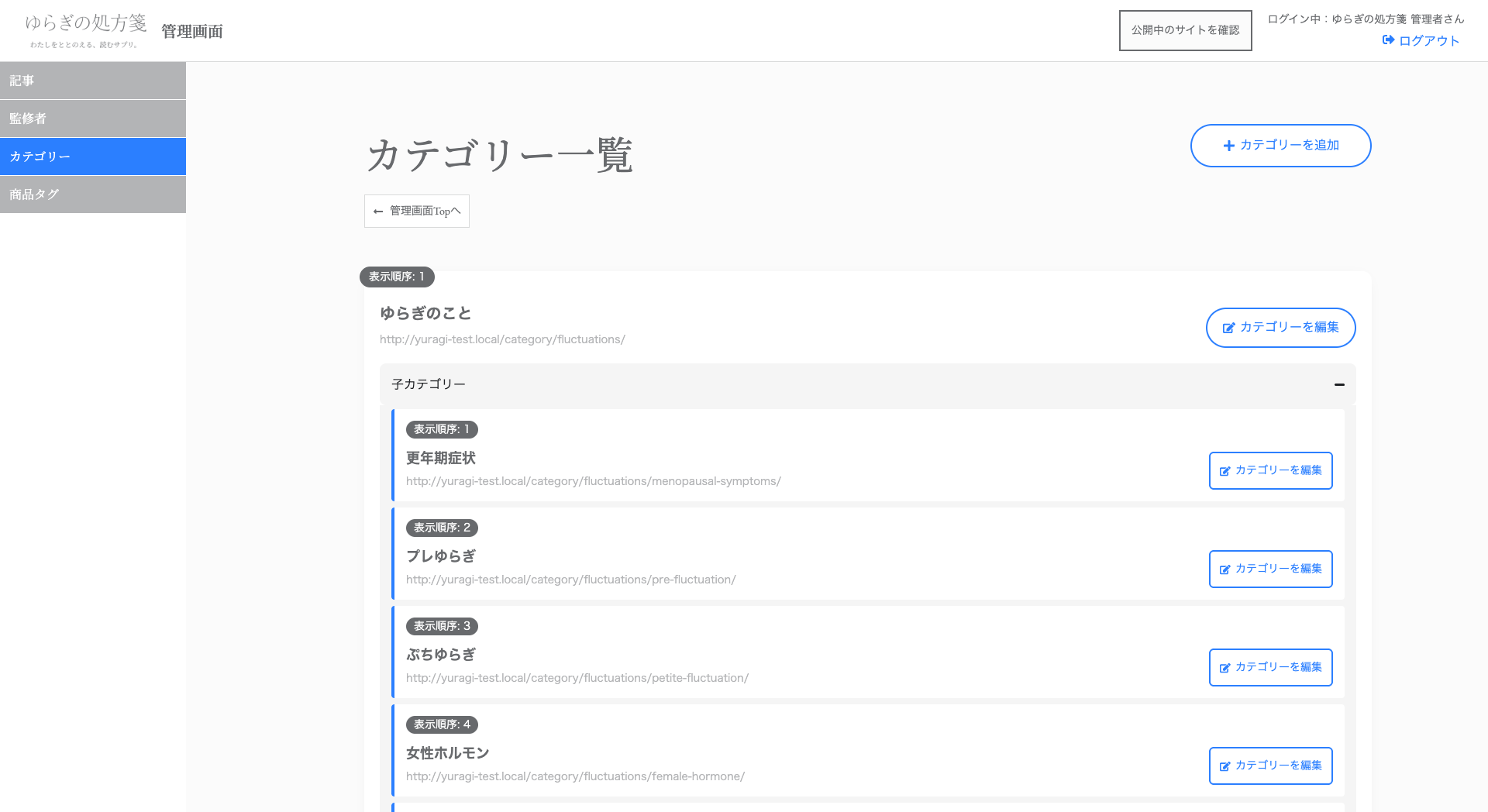
Task: Open the 記事 sidebar menu
Action: click(93, 81)
